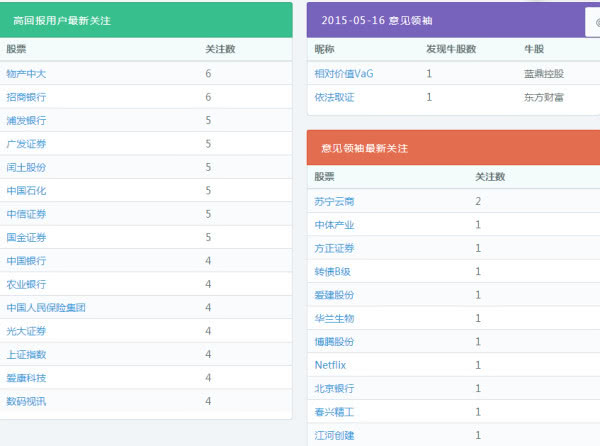Open the 物产中大 stock link
Screen dimensions: 600x446
pyautogui.click(x=26, y=73)
